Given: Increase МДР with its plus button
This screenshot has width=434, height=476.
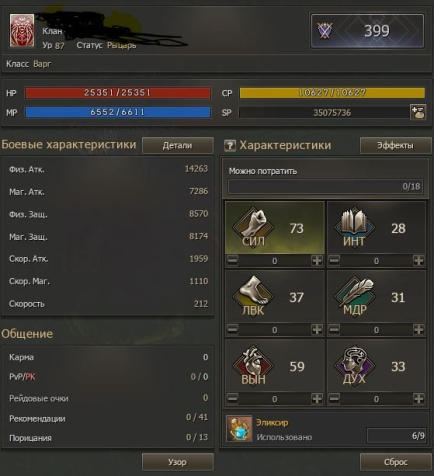Looking at the screenshot, I should click(419, 329).
